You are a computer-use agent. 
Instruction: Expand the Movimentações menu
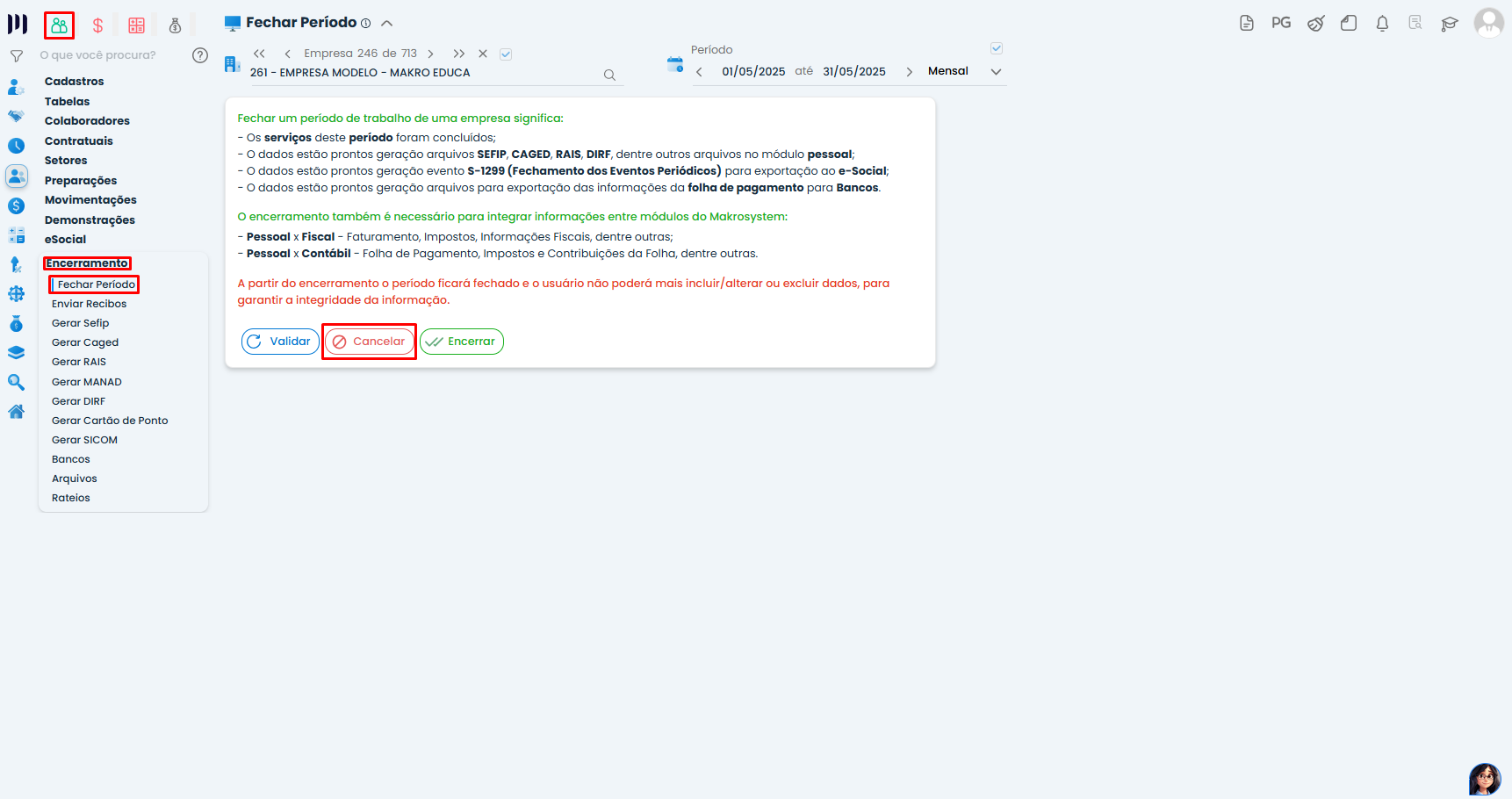(x=90, y=200)
